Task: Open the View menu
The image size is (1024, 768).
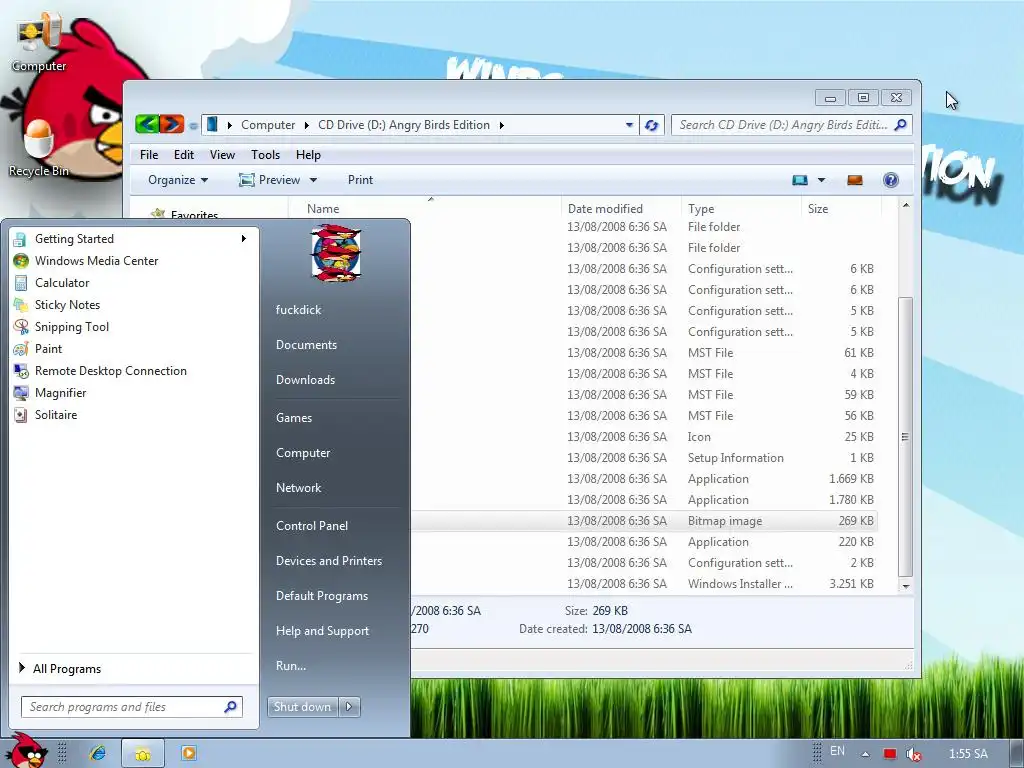Action: tap(222, 155)
